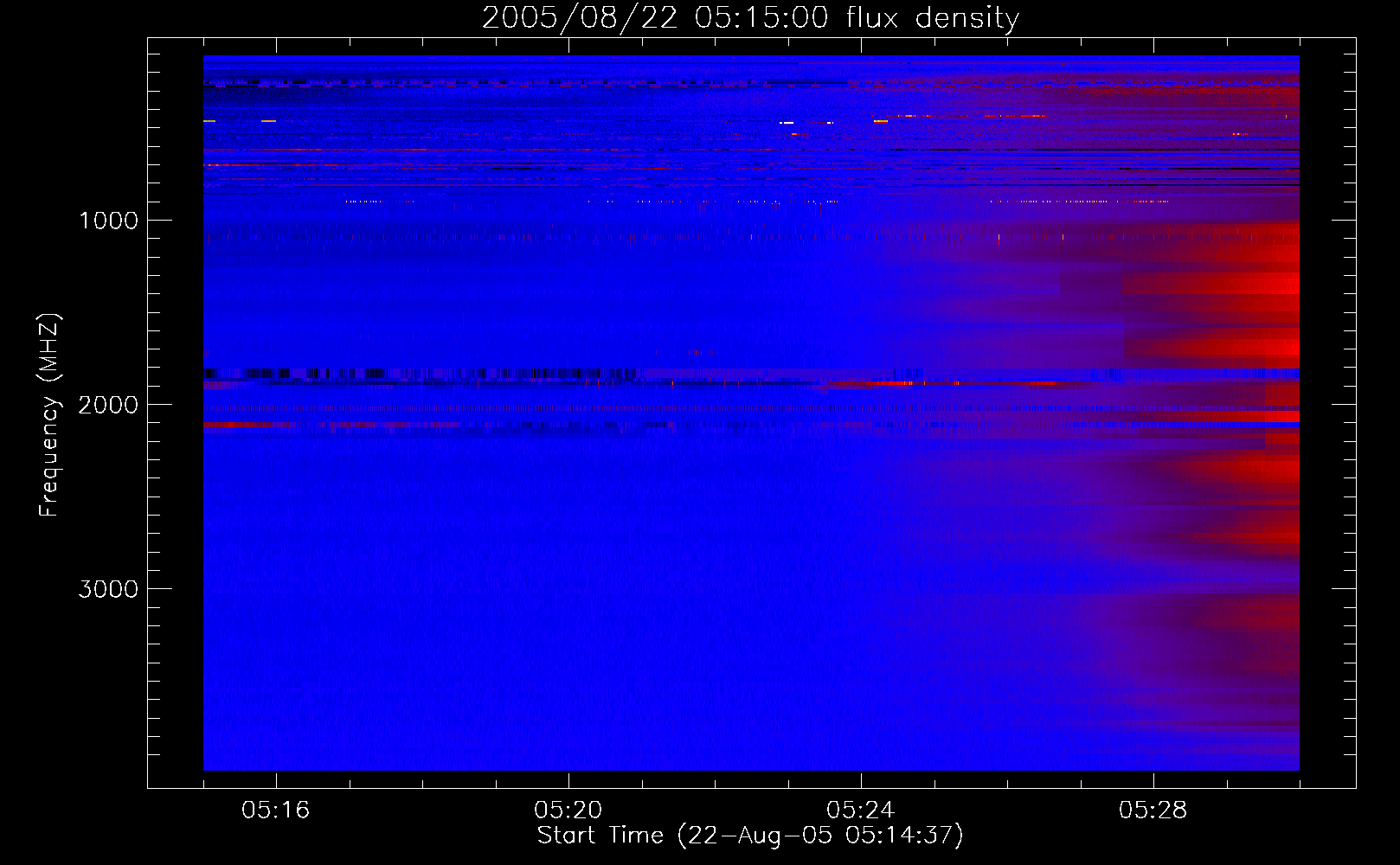Screen dimensions: 1400x865
Task: Click the plot title "2005/08/22 05:15:00 flux density"
Action: pos(750,18)
